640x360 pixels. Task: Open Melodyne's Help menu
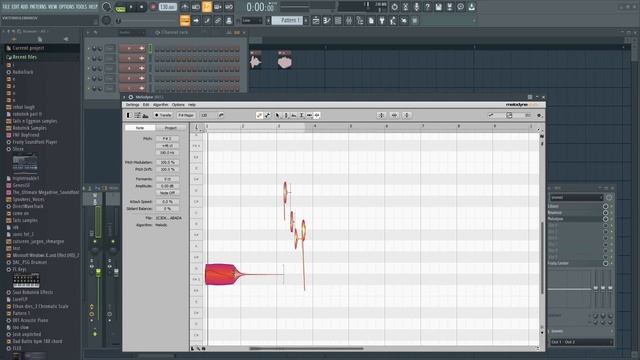[191, 105]
